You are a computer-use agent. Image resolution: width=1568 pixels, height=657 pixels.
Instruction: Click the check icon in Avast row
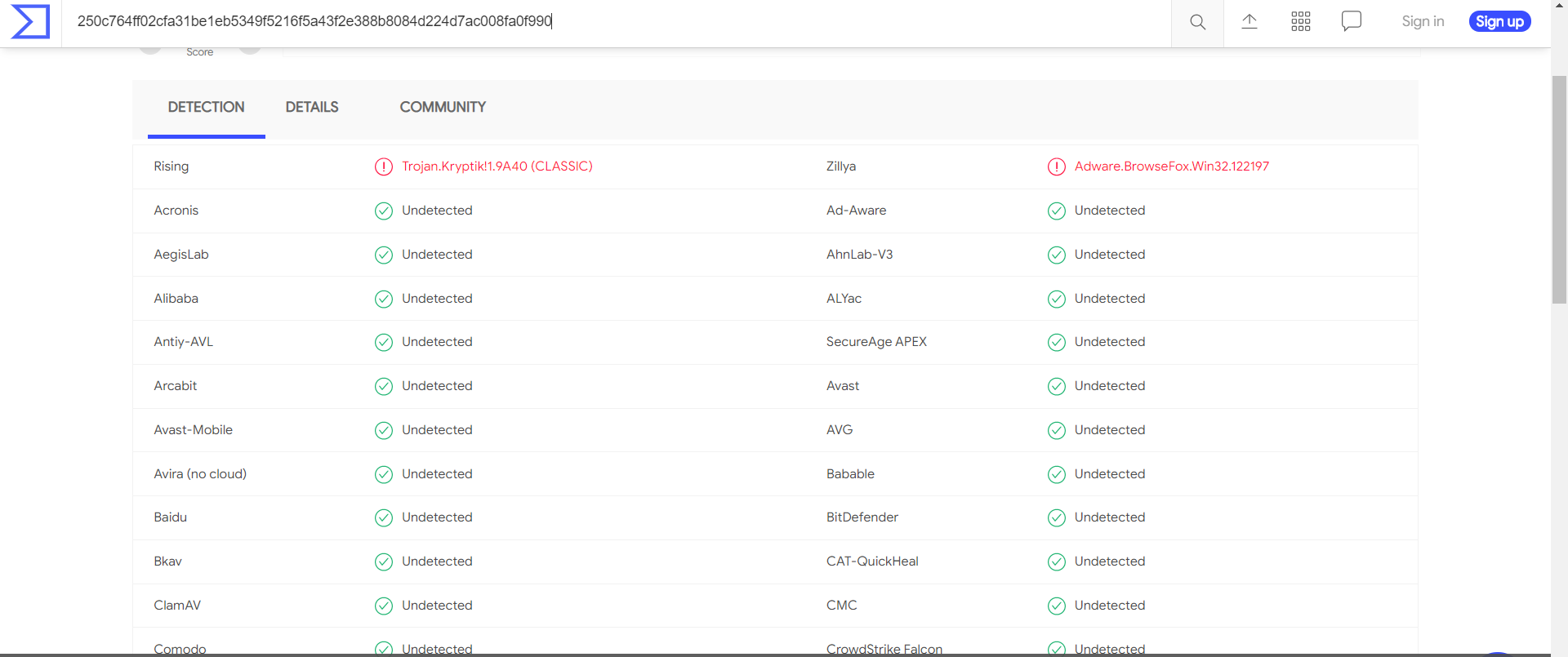pos(1057,386)
